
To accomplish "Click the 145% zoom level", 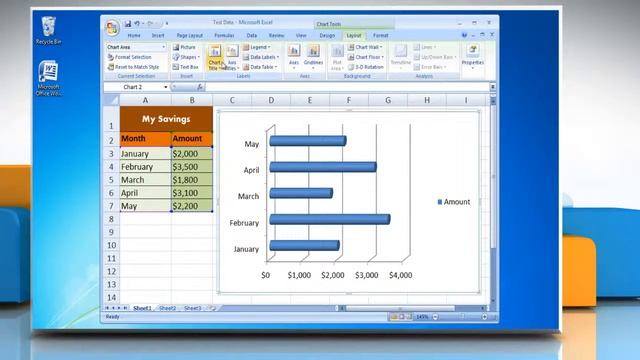I will coord(422,317).
